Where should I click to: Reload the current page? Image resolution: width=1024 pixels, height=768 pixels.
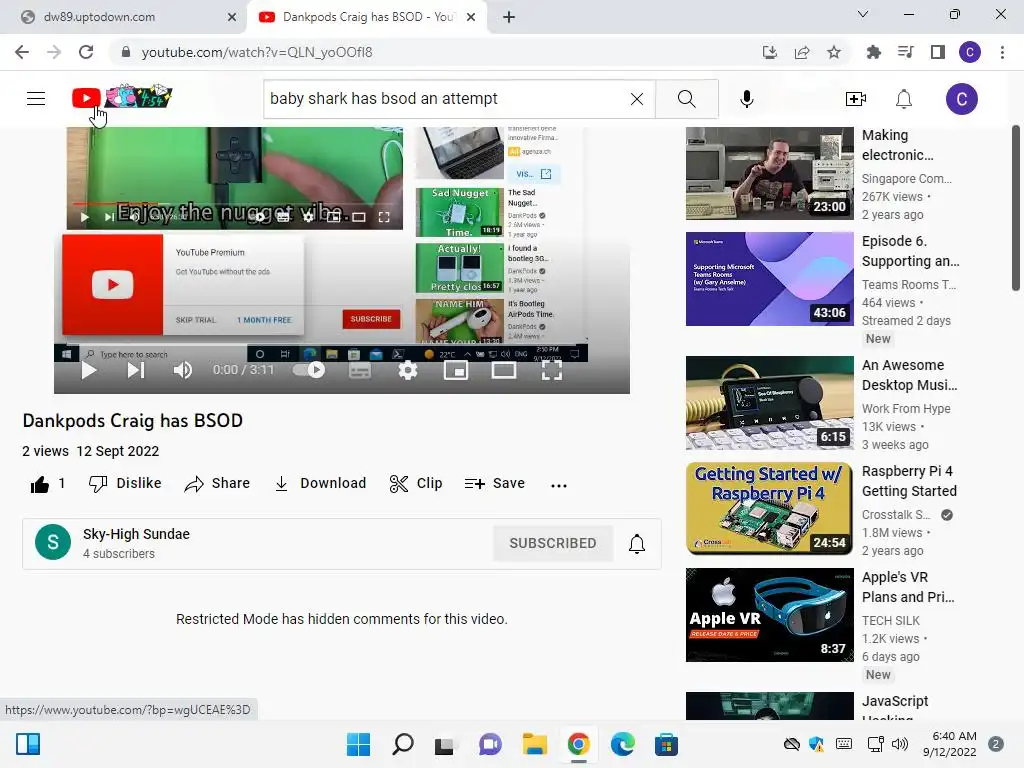86,52
